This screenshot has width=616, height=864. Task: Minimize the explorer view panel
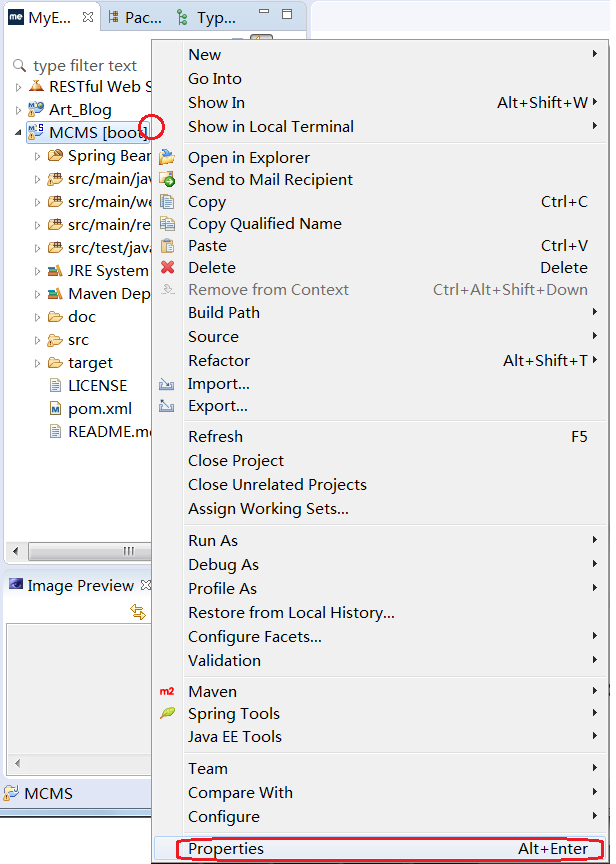coord(264,12)
